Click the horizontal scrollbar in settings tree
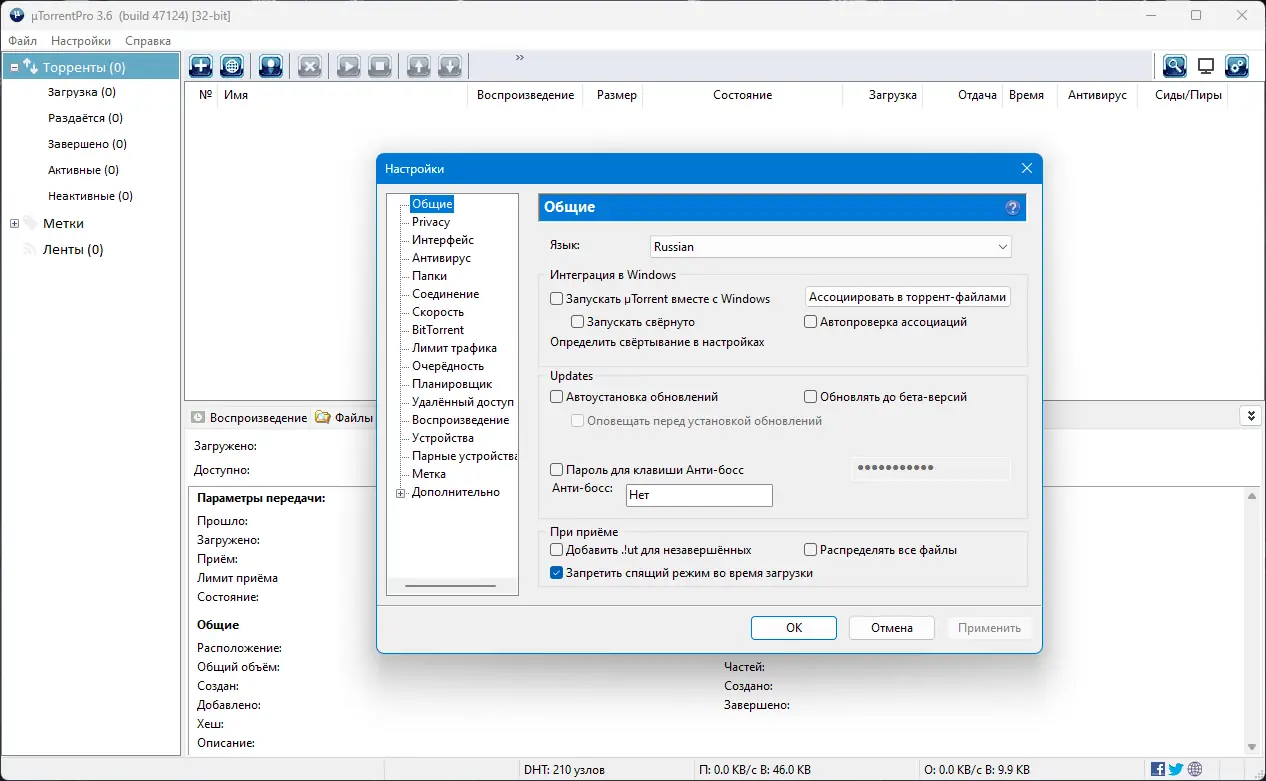Image resolution: width=1266 pixels, height=781 pixels. 451,586
